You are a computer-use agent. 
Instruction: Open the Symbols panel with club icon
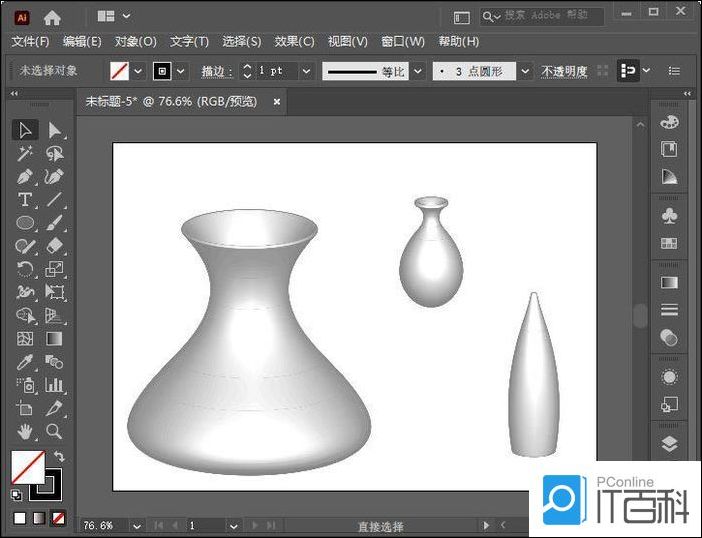point(669,215)
